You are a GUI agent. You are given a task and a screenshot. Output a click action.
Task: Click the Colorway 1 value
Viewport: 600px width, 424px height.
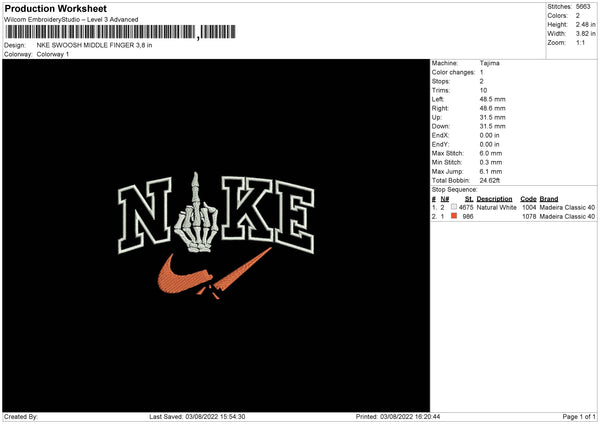click(53, 54)
